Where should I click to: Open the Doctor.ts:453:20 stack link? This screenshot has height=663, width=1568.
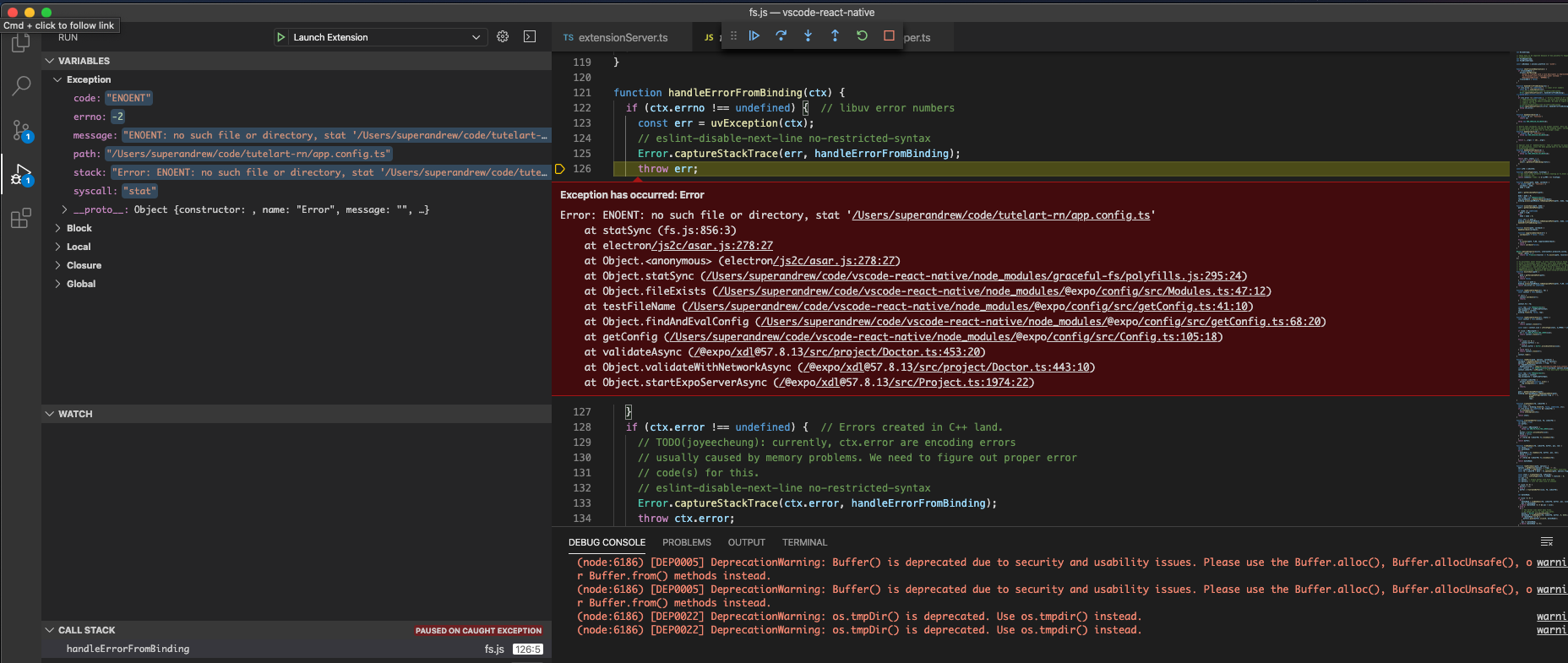point(836,352)
